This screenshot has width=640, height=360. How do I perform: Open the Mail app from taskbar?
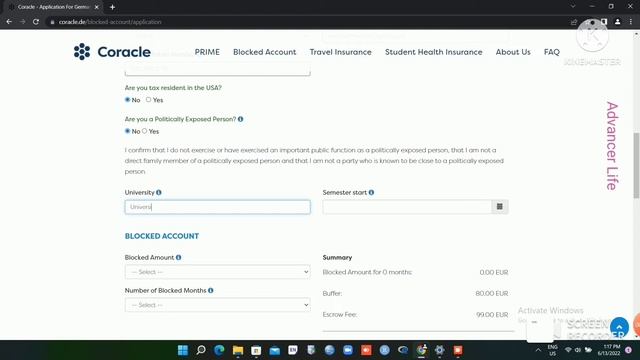tap(274, 350)
